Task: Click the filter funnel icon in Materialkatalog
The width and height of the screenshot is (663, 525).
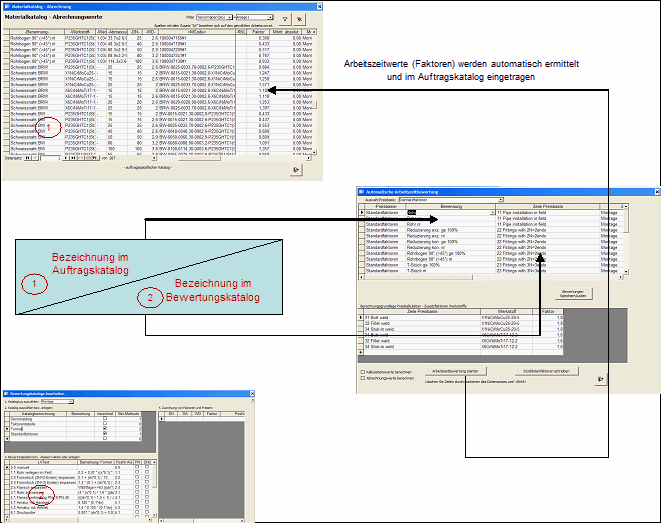Action: (x=284, y=18)
